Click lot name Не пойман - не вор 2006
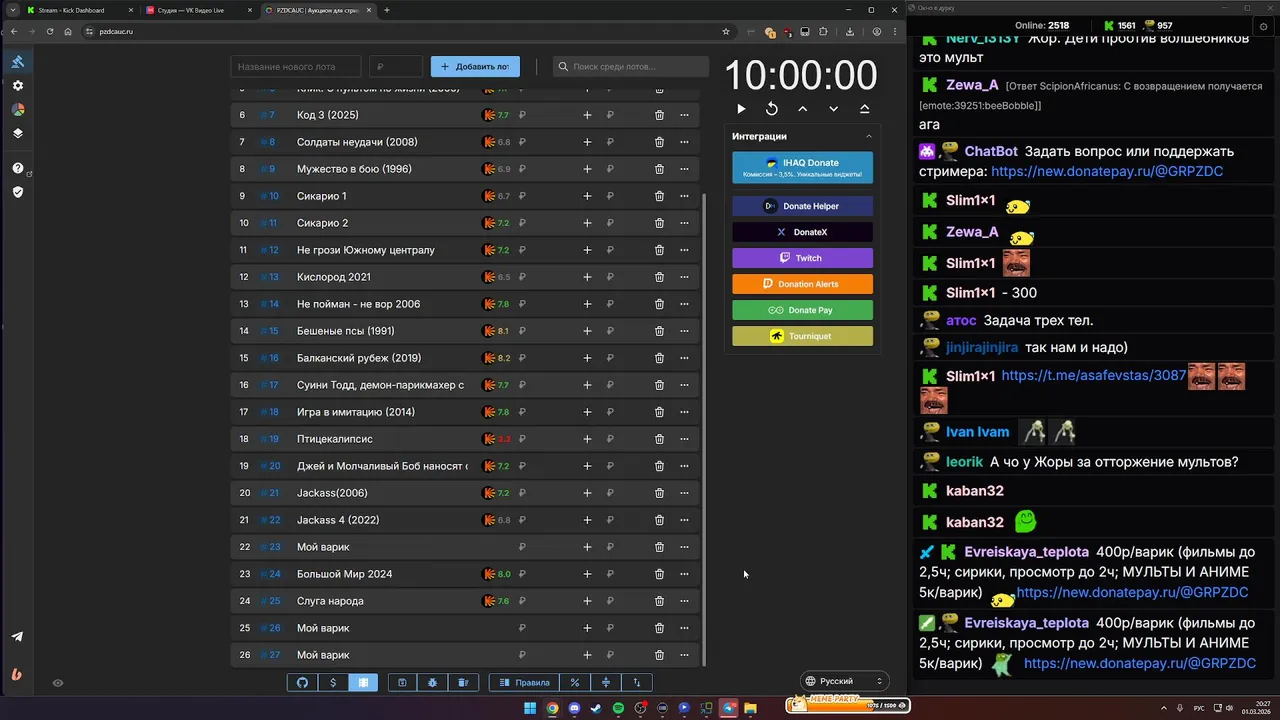The width and height of the screenshot is (1280, 720). pos(358,304)
